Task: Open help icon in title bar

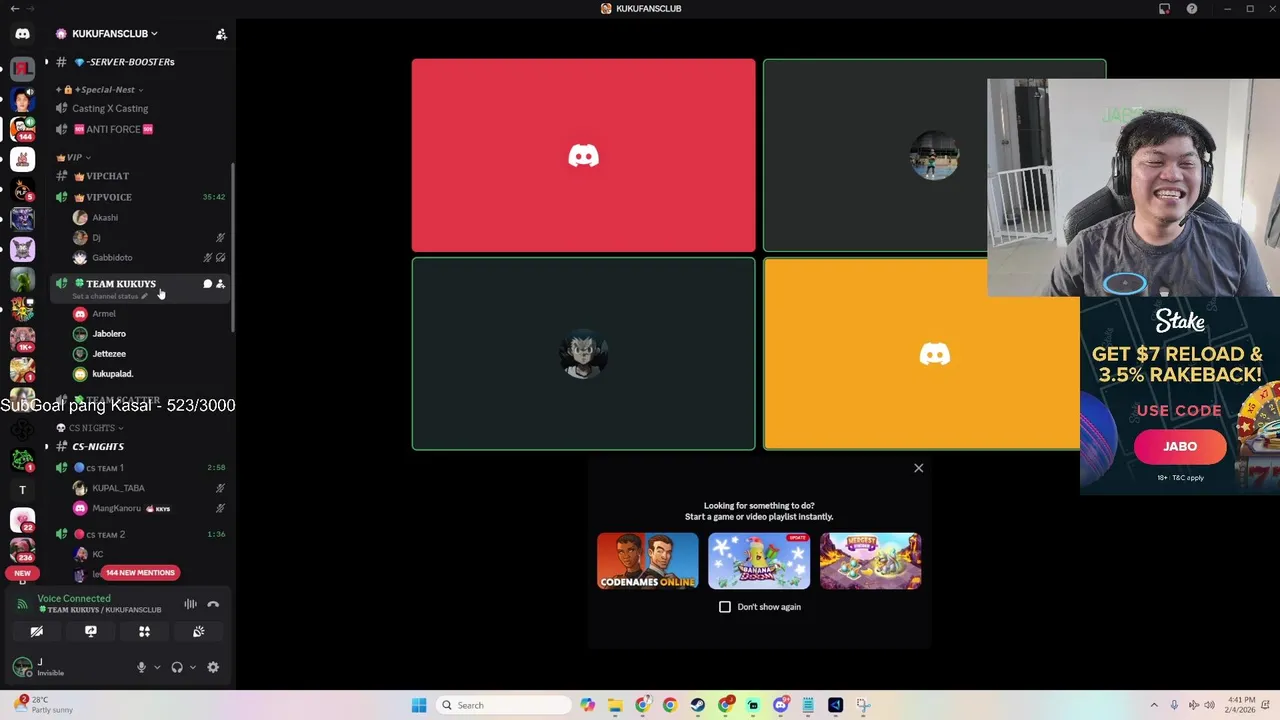Action: pyautogui.click(x=1192, y=9)
